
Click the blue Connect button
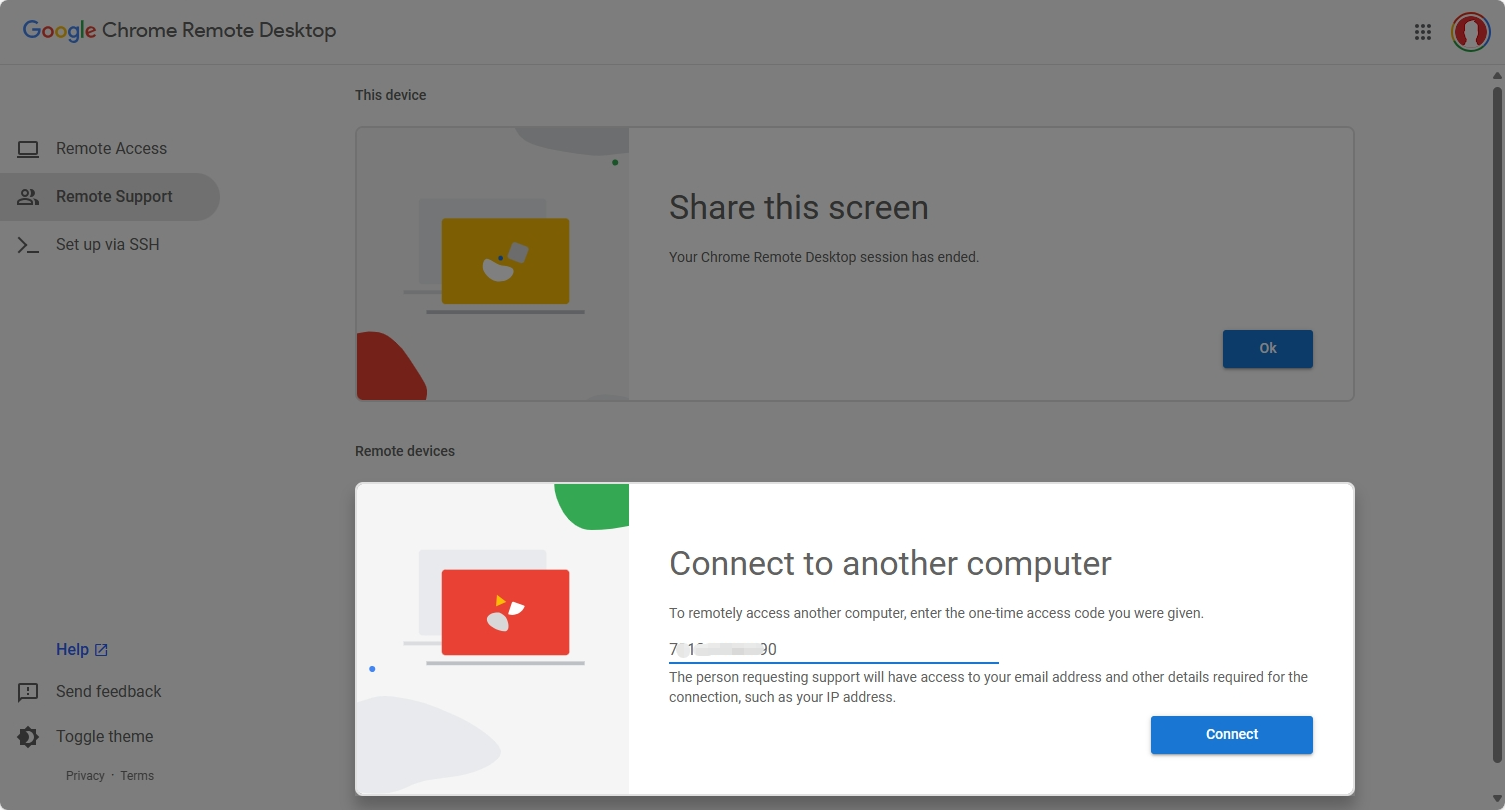click(1232, 735)
